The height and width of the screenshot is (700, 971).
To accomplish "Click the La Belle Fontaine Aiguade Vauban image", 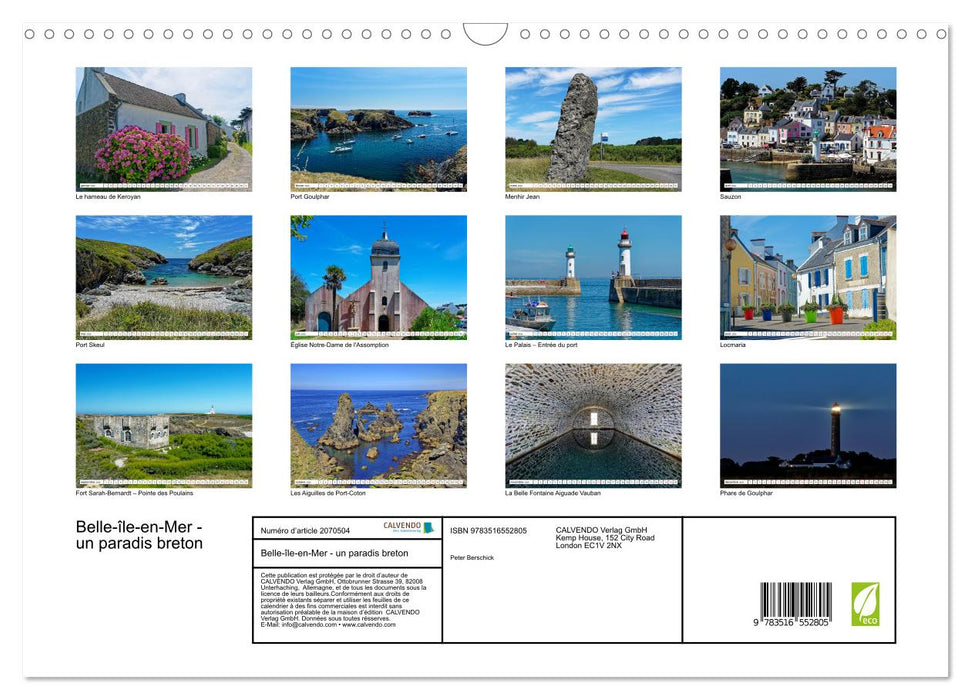I will coord(593,425).
